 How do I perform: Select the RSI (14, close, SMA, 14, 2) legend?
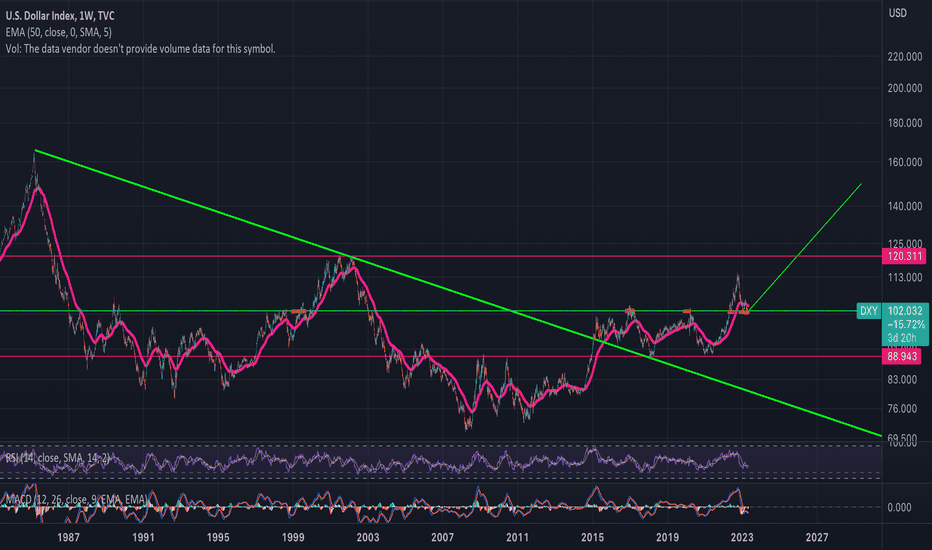click(57, 458)
